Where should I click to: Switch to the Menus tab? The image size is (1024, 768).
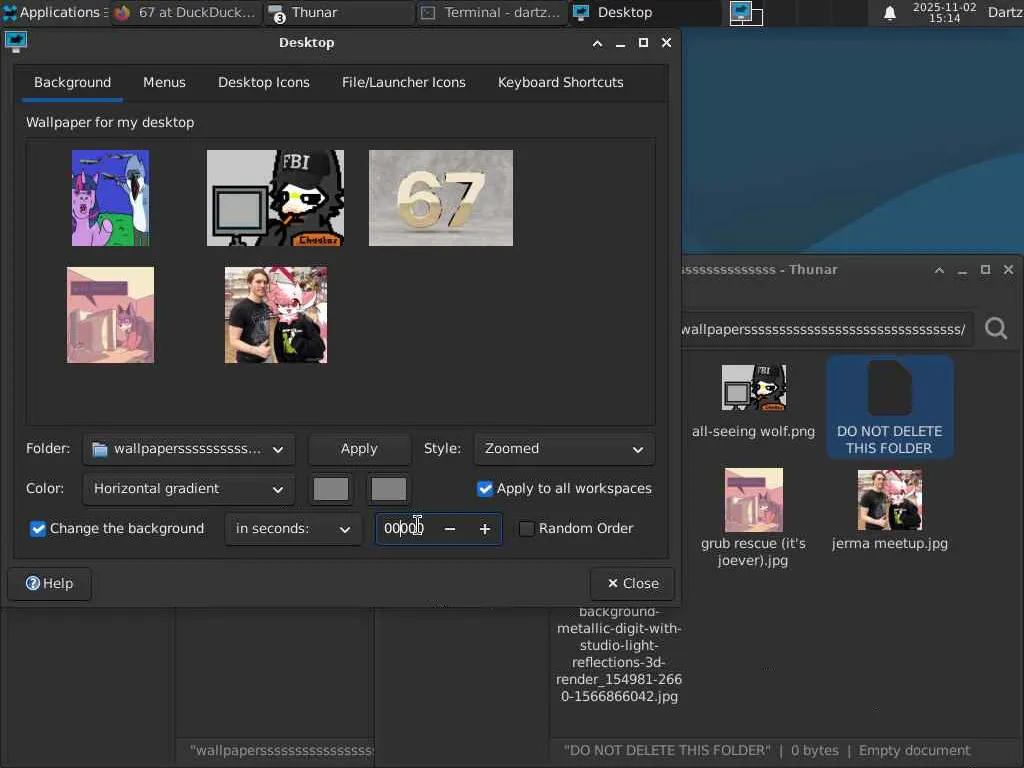(x=164, y=82)
